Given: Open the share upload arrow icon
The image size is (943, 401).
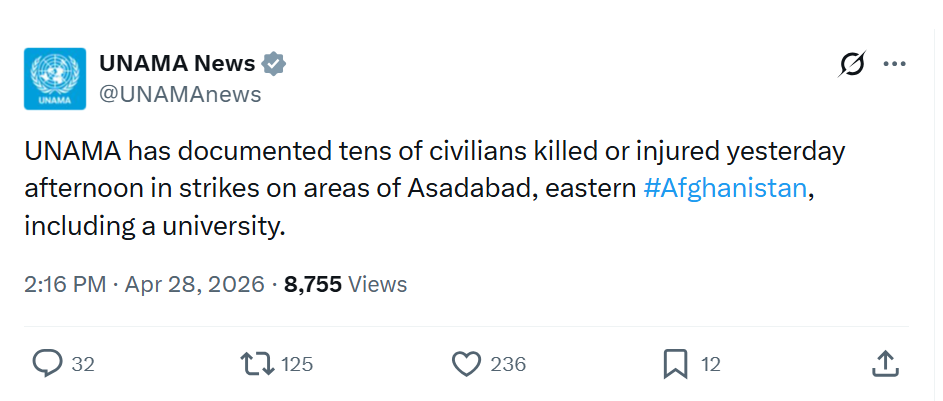Looking at the screenshot, I should [885, 364].
